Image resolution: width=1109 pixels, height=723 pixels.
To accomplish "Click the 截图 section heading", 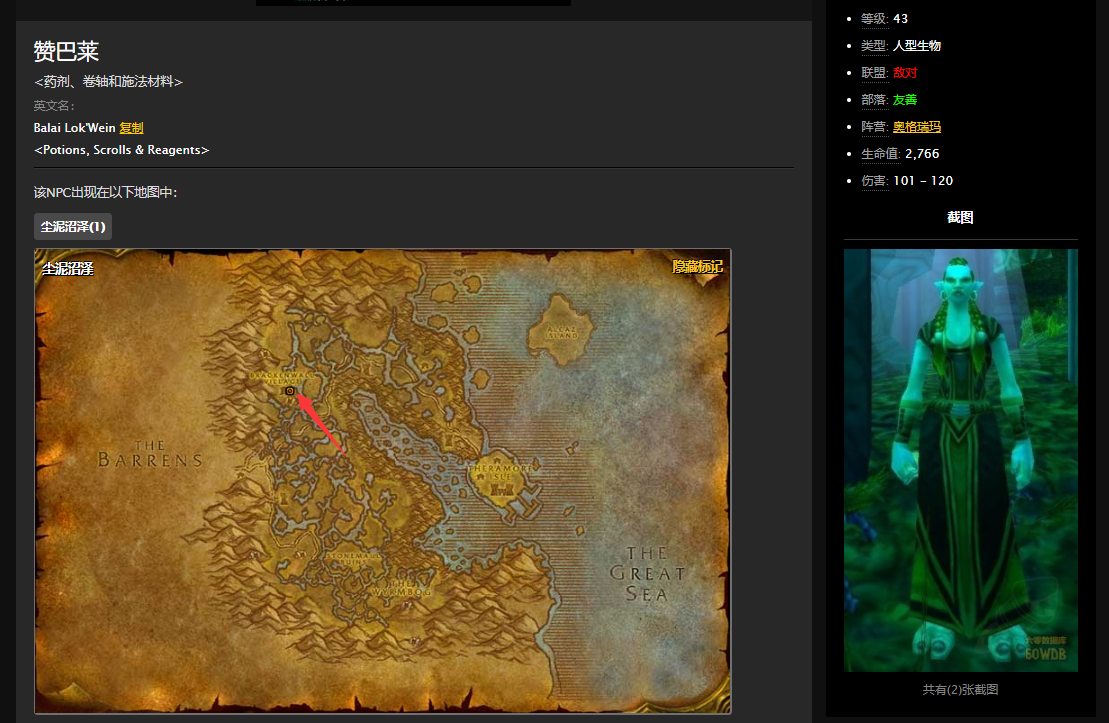I will click(x=960, y=218).
